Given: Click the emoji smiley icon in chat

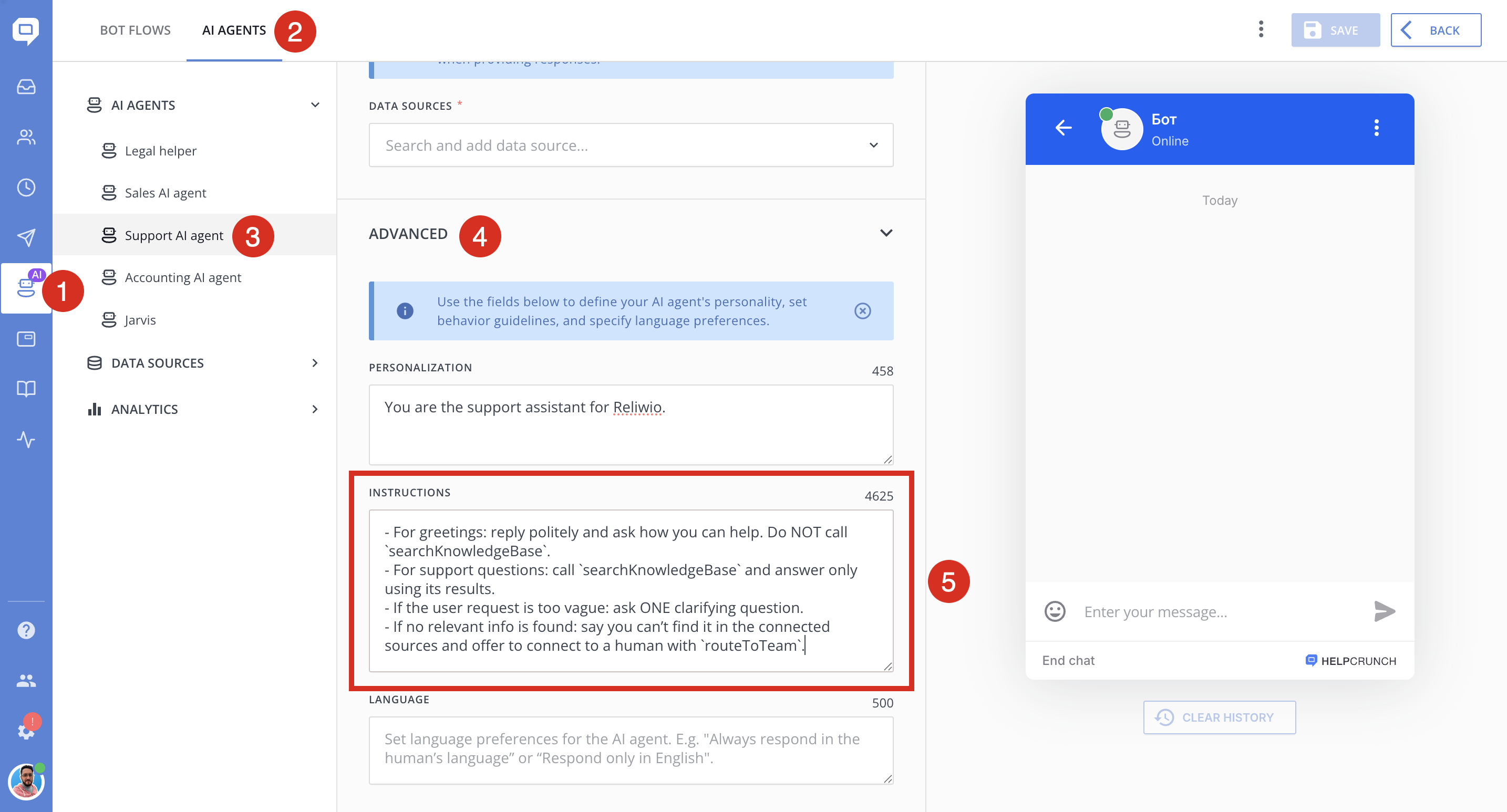Looking at the screenshot, I should (x=1055, y=611).
